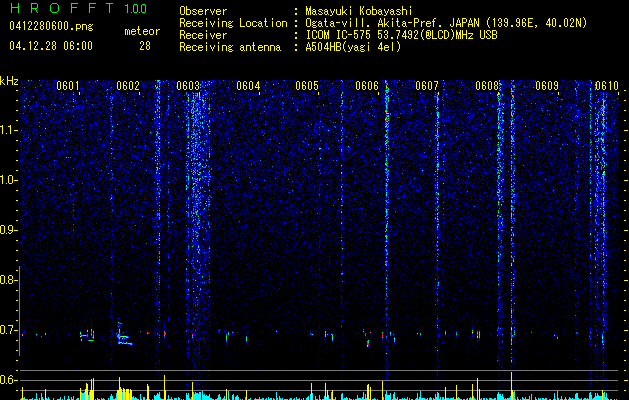Image resolution: width=629 pixels, height=400 pixels.
Task: Click the filename 0412280600.png
Action: click(51, 27)
